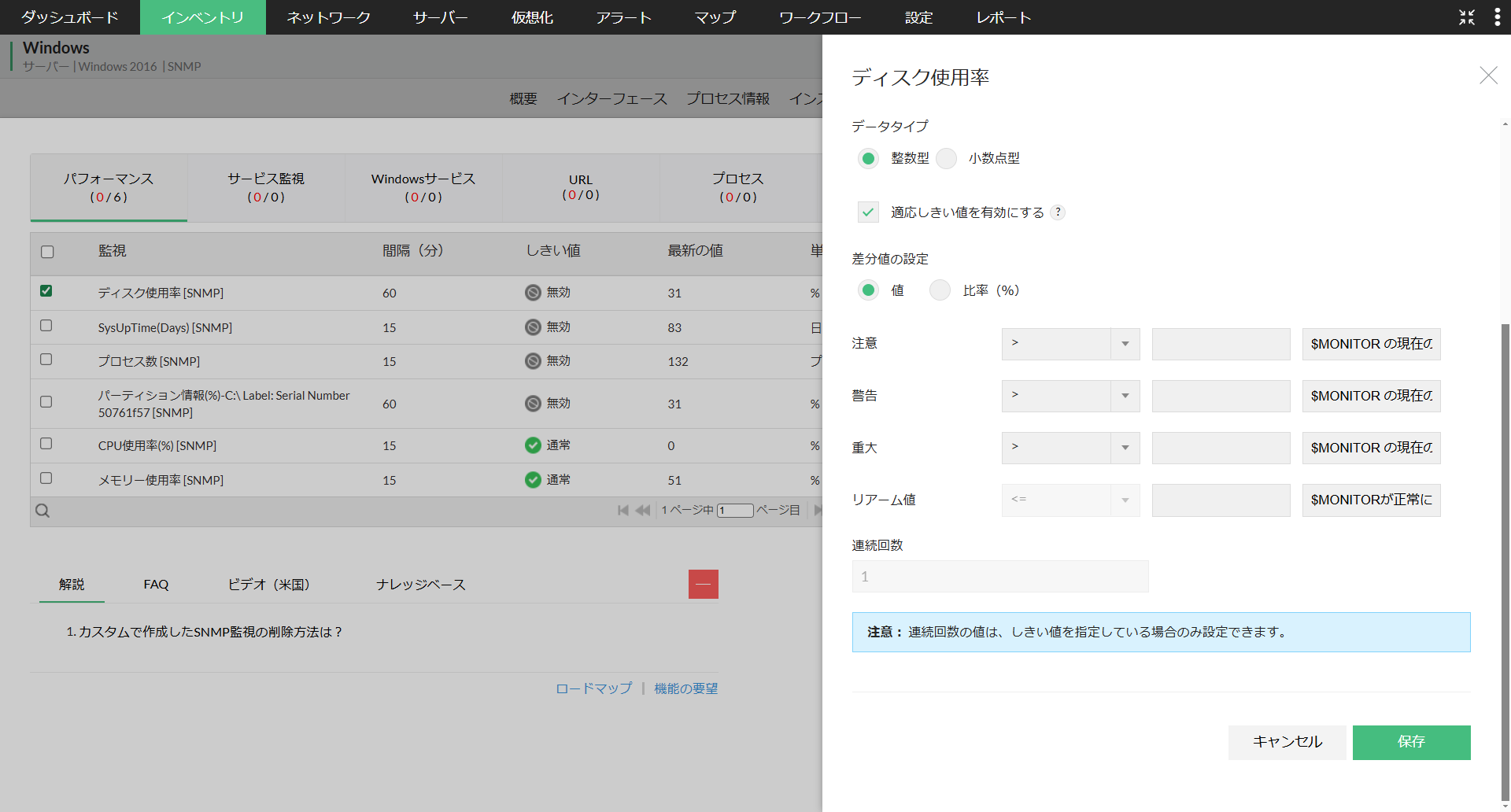The image size is (1511, 812).
Task: Click the help icon beside 適応しきい値を有効にする
Action: click(1058, 212)
